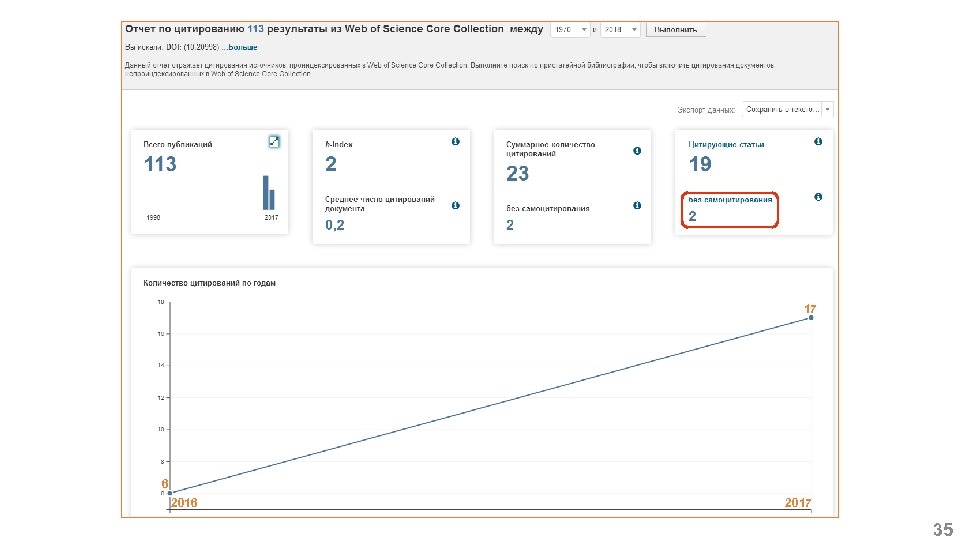
Task: Click the 2016 x-axis label on citations chart
Action: pyautogui.click(x=184, y=503)
